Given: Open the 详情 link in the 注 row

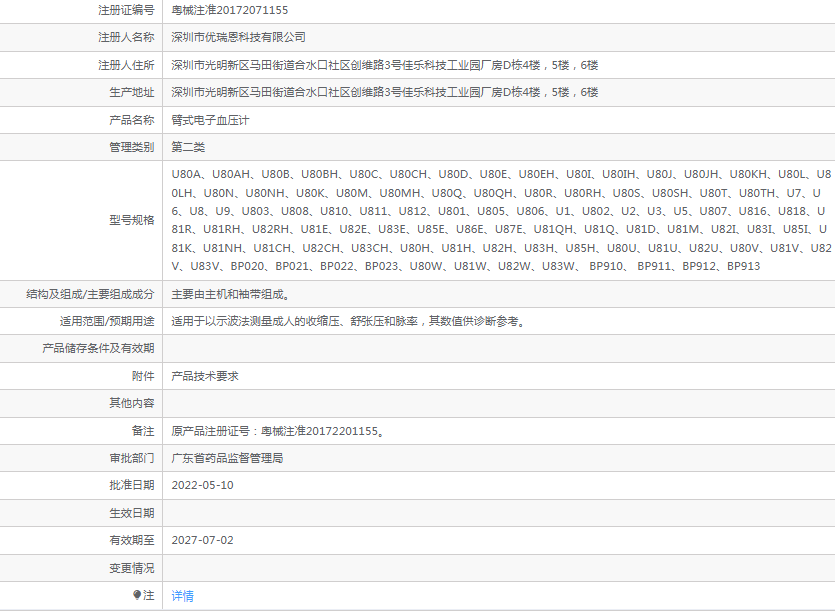Looking at the screenshot, I should pos(182,596).
